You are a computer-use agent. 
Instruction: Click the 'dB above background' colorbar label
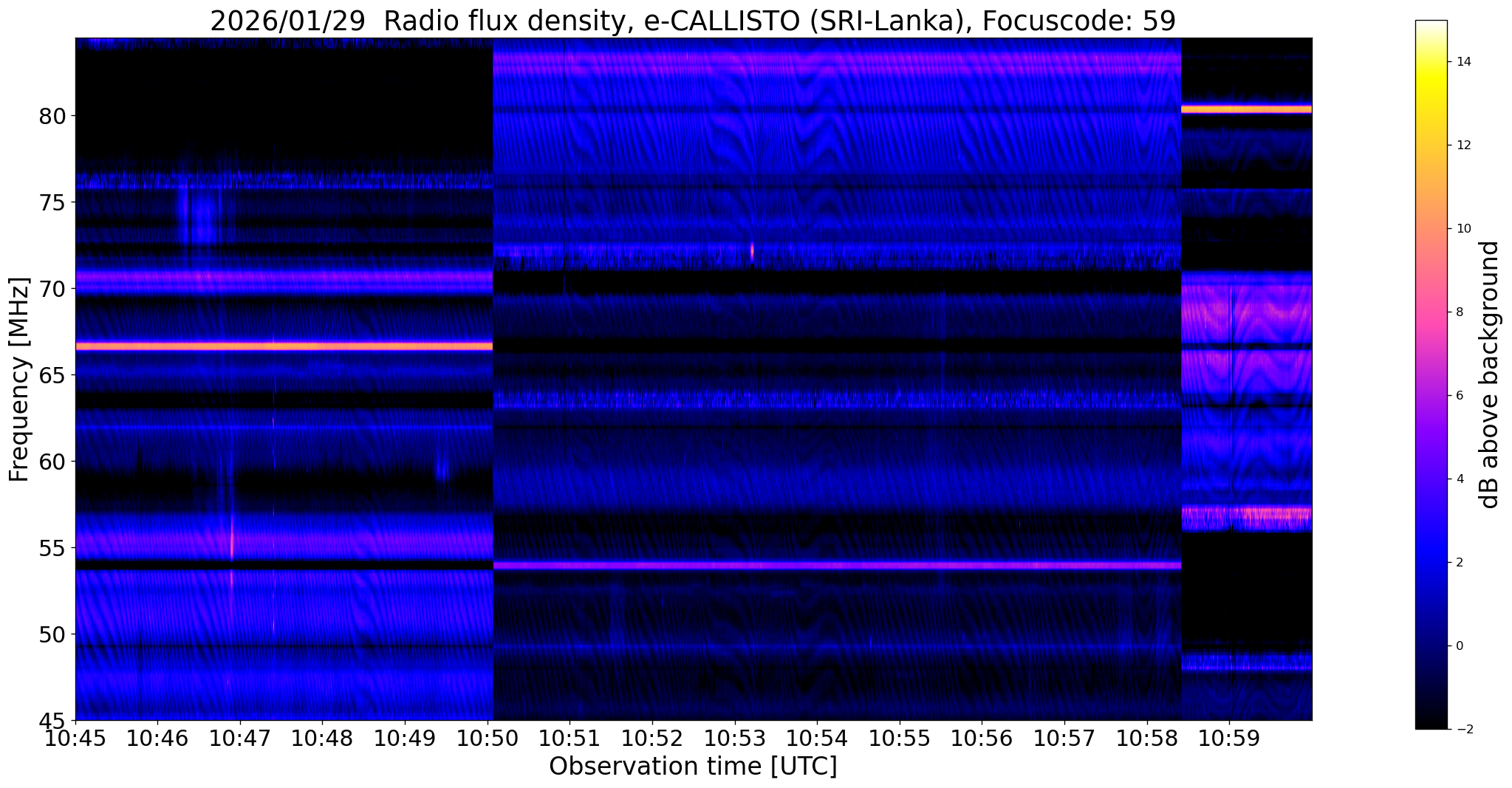click(1490, 374)
